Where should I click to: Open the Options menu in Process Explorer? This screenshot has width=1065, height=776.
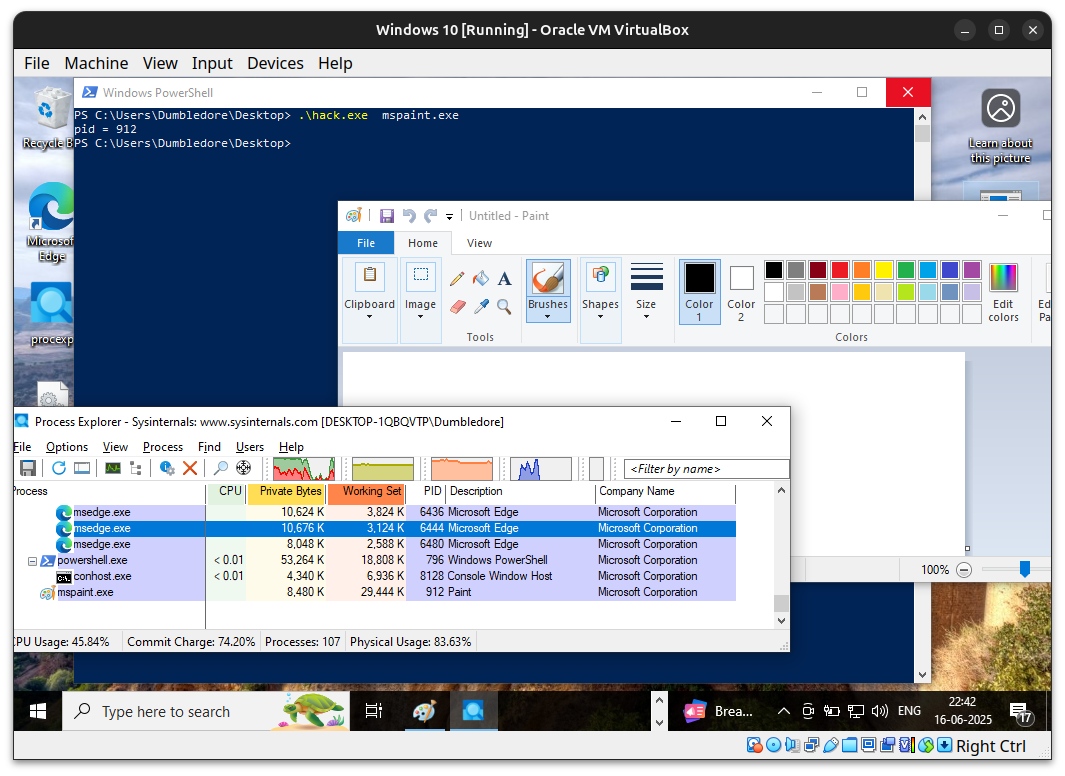tap(67, 447)
